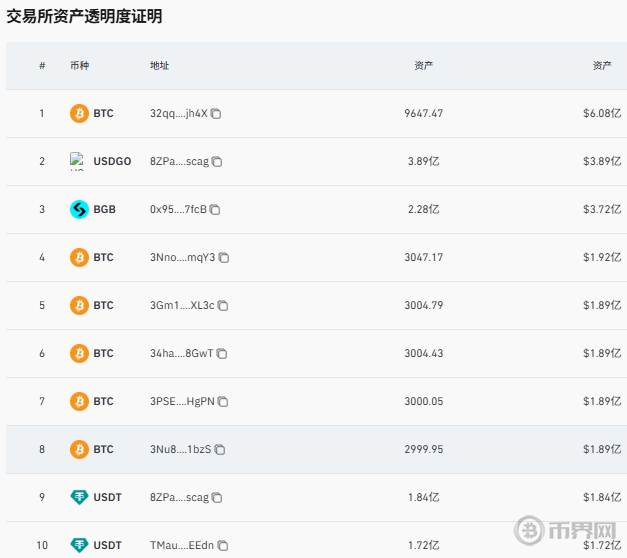Click the 32qq....jh4X address text
This screenshot has height=558, width=627.
[x=179, y=114]
